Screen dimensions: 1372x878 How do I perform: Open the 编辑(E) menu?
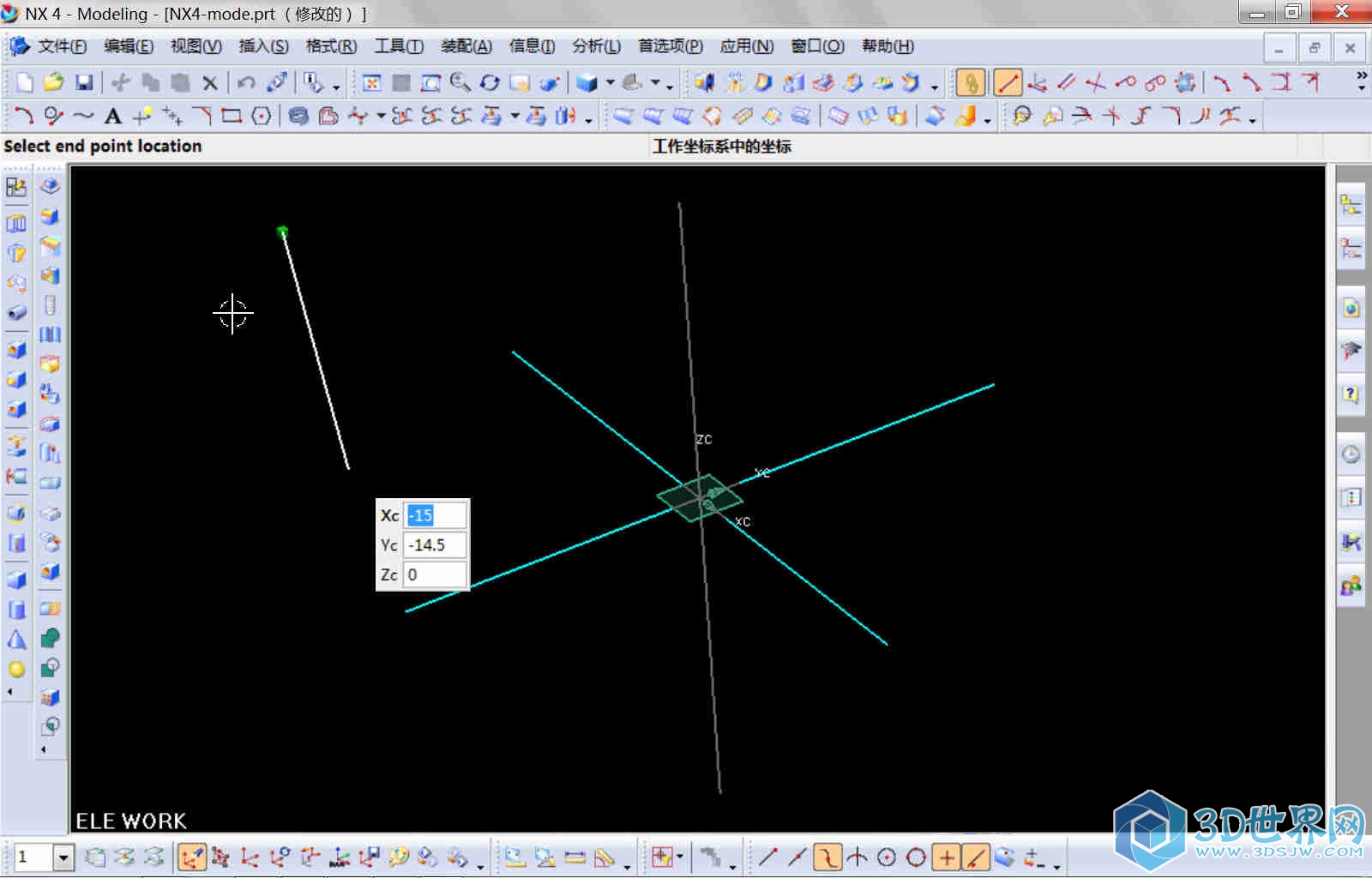pyautogui.click(x=129, y=46)
